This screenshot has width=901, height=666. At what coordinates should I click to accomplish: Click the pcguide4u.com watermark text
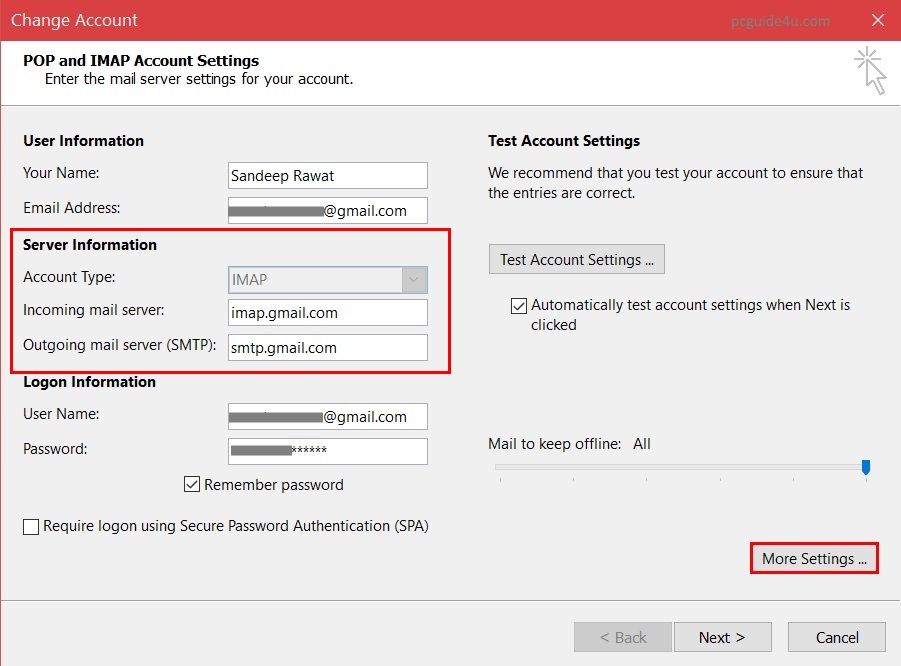coord(780,21)
